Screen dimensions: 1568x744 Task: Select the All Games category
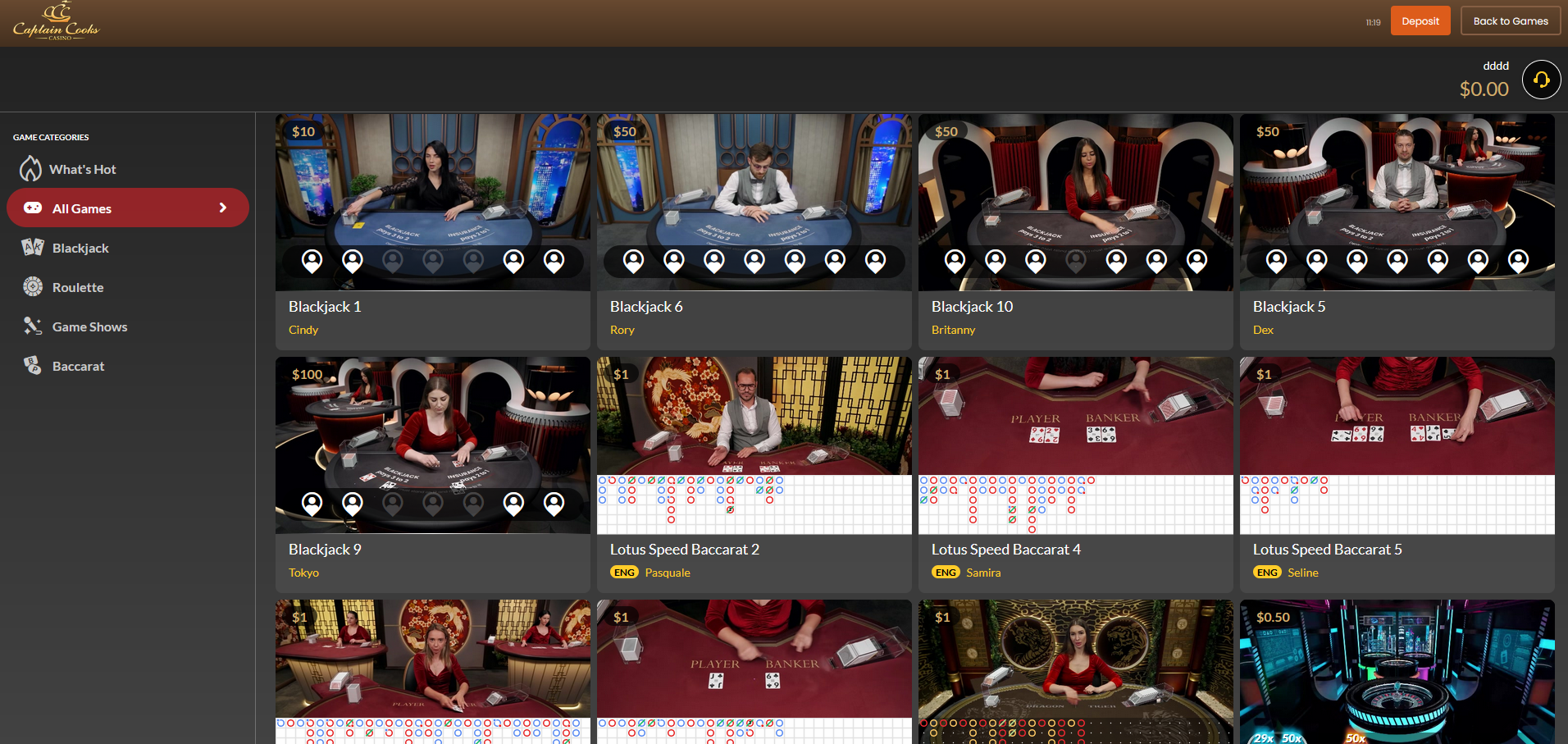pyautogui.click(x=128, y=208)
